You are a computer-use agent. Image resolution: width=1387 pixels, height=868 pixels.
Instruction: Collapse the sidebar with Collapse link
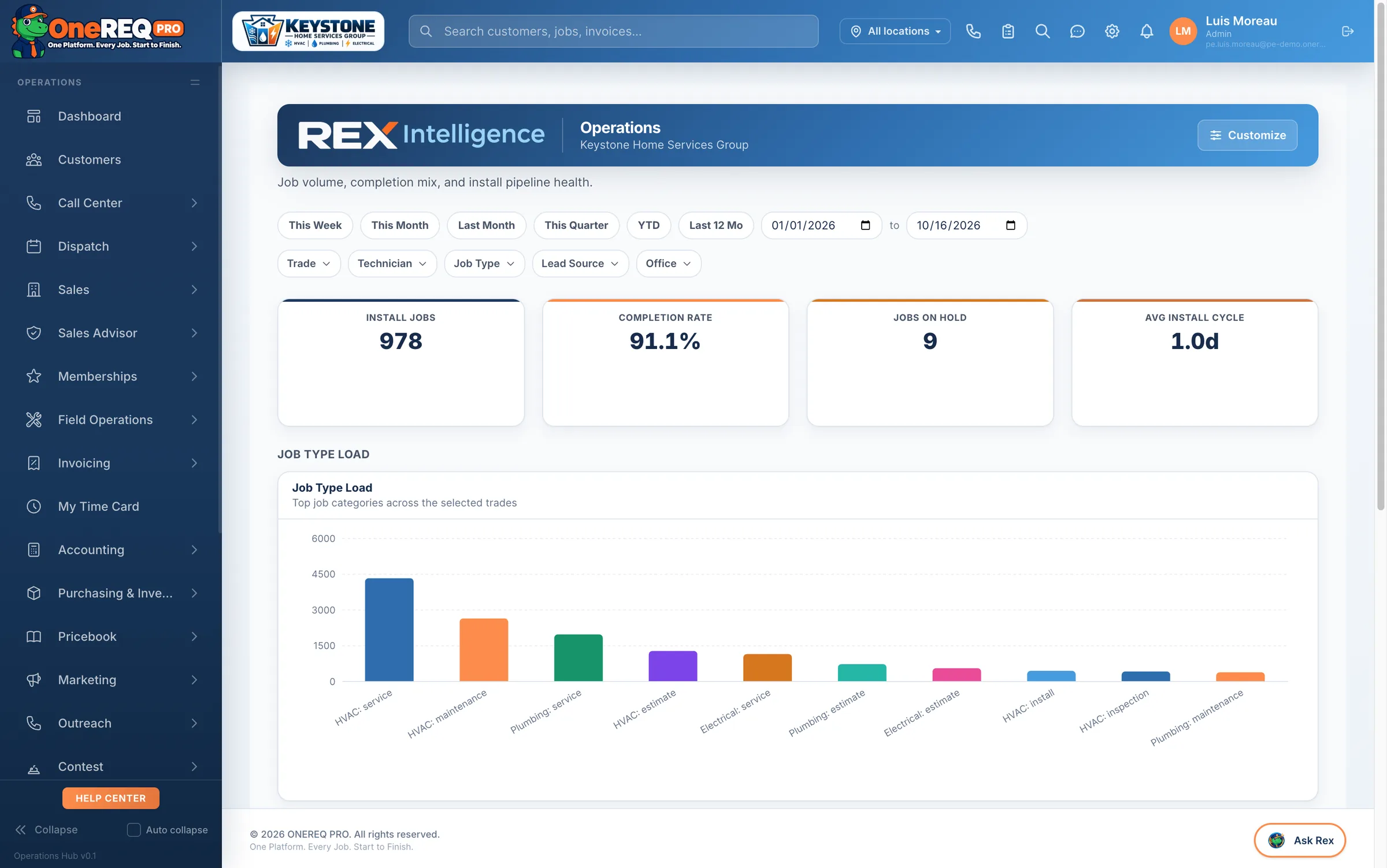[x=46, y=830]
